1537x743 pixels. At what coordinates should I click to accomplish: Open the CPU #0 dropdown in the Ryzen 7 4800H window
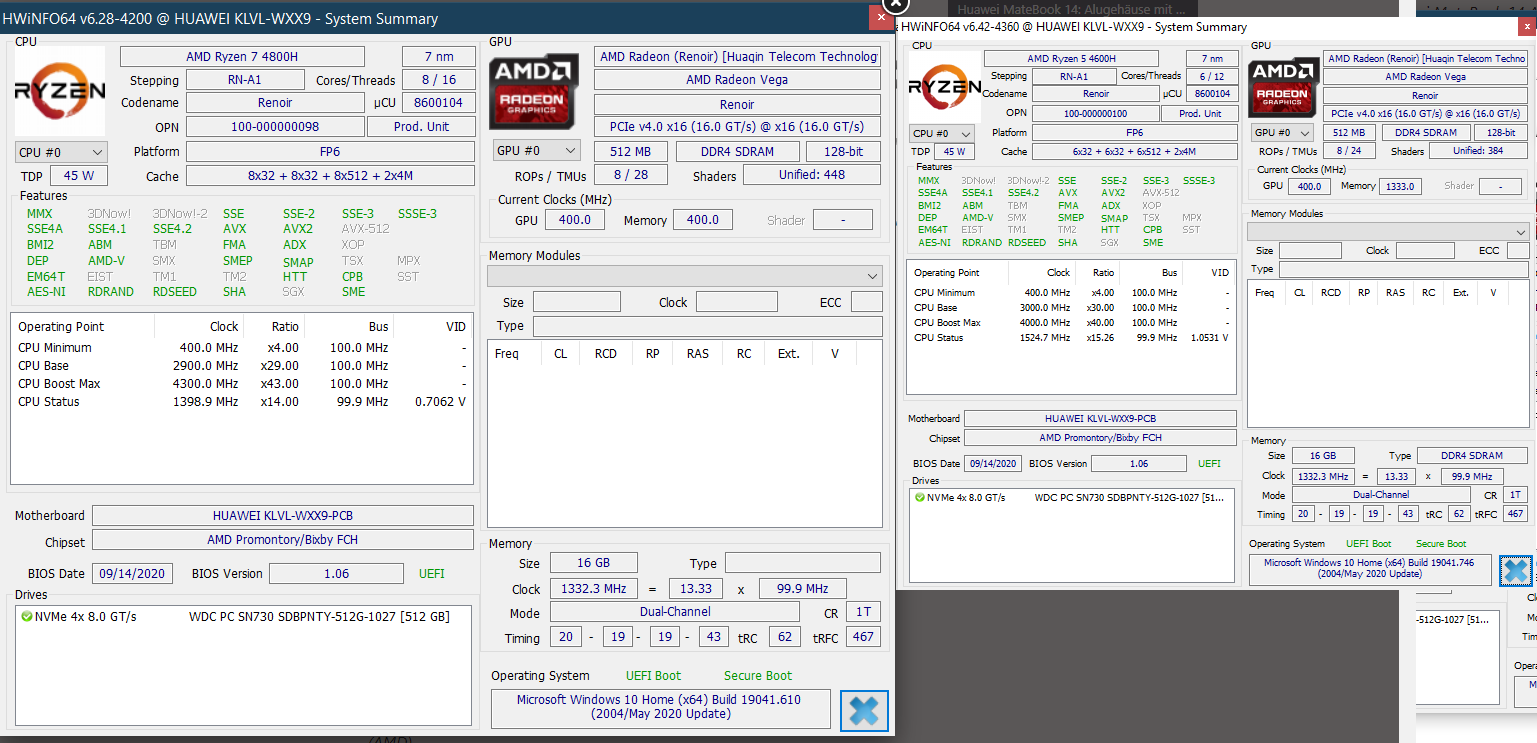tap(61, 152)
